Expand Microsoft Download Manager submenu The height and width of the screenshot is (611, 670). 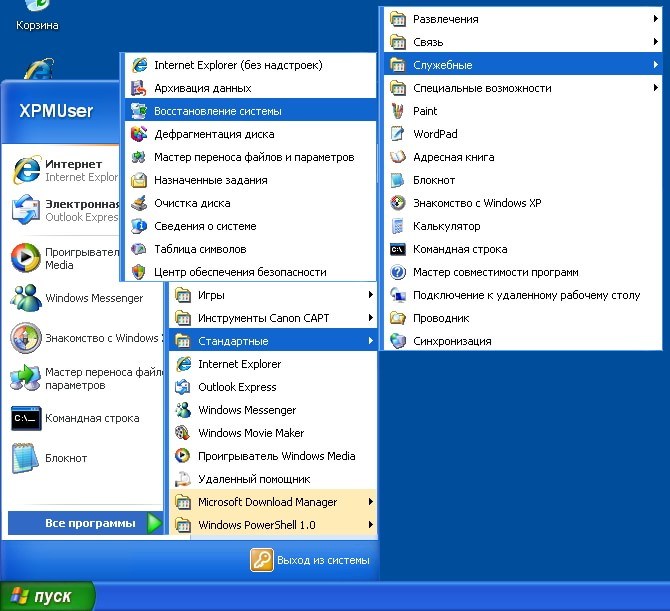pyautogui.click(x=370, y=502)
